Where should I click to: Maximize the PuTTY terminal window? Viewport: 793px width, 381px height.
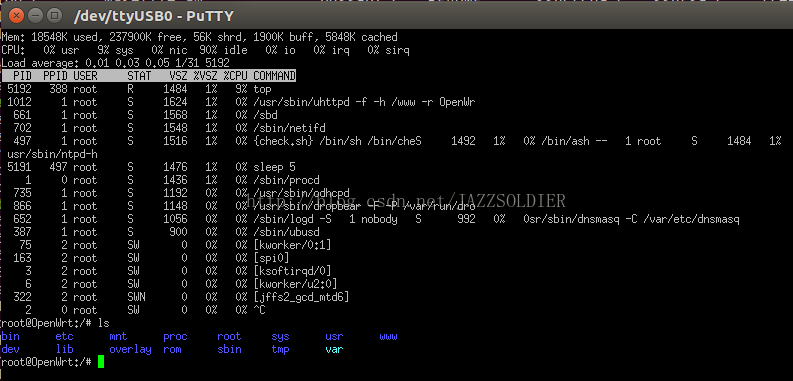[55, 16]
